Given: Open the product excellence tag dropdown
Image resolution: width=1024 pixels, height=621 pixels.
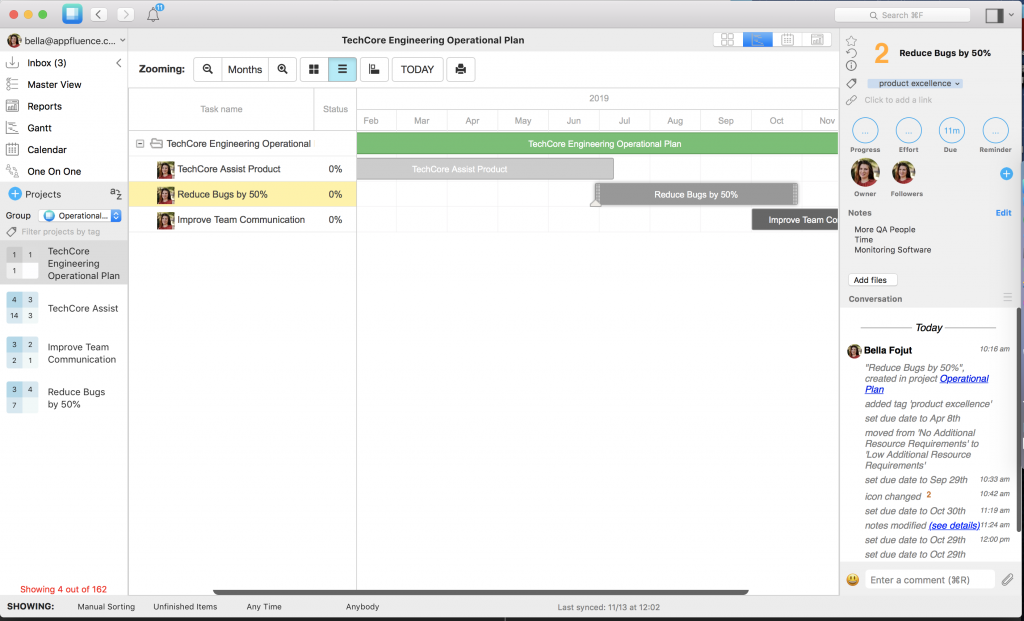Looking at the screenshot, I should tap(914, 84).
